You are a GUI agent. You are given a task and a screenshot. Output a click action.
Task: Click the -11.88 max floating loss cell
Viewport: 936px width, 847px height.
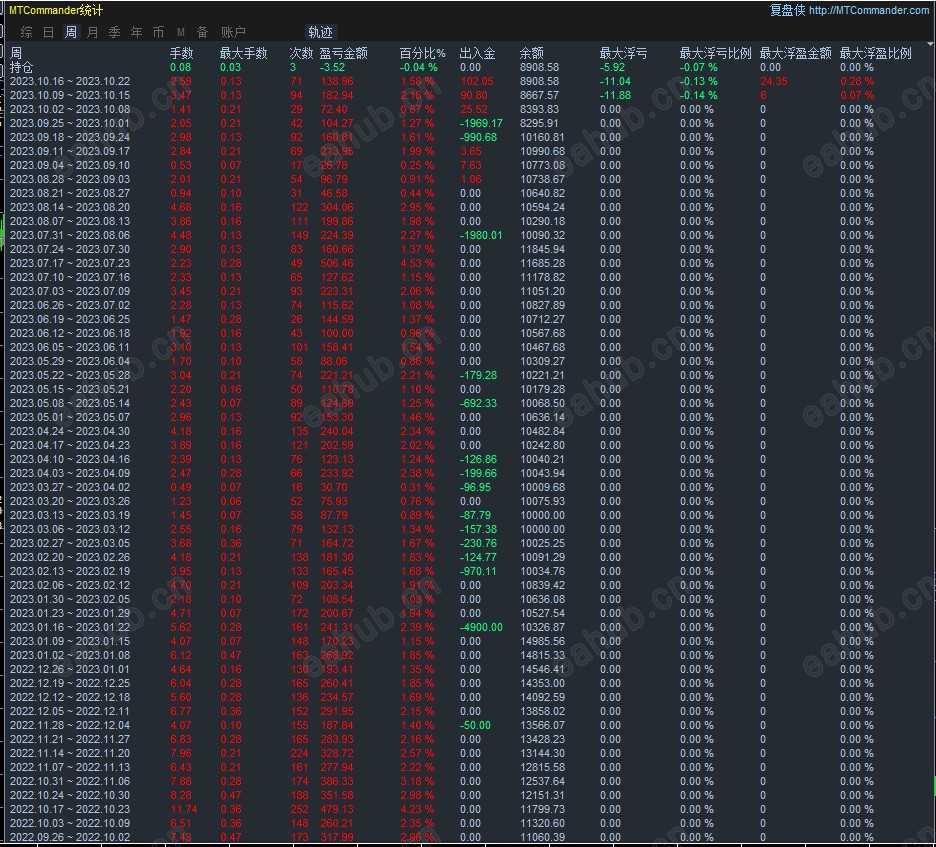pyautogui.click(x=615, y=96)
